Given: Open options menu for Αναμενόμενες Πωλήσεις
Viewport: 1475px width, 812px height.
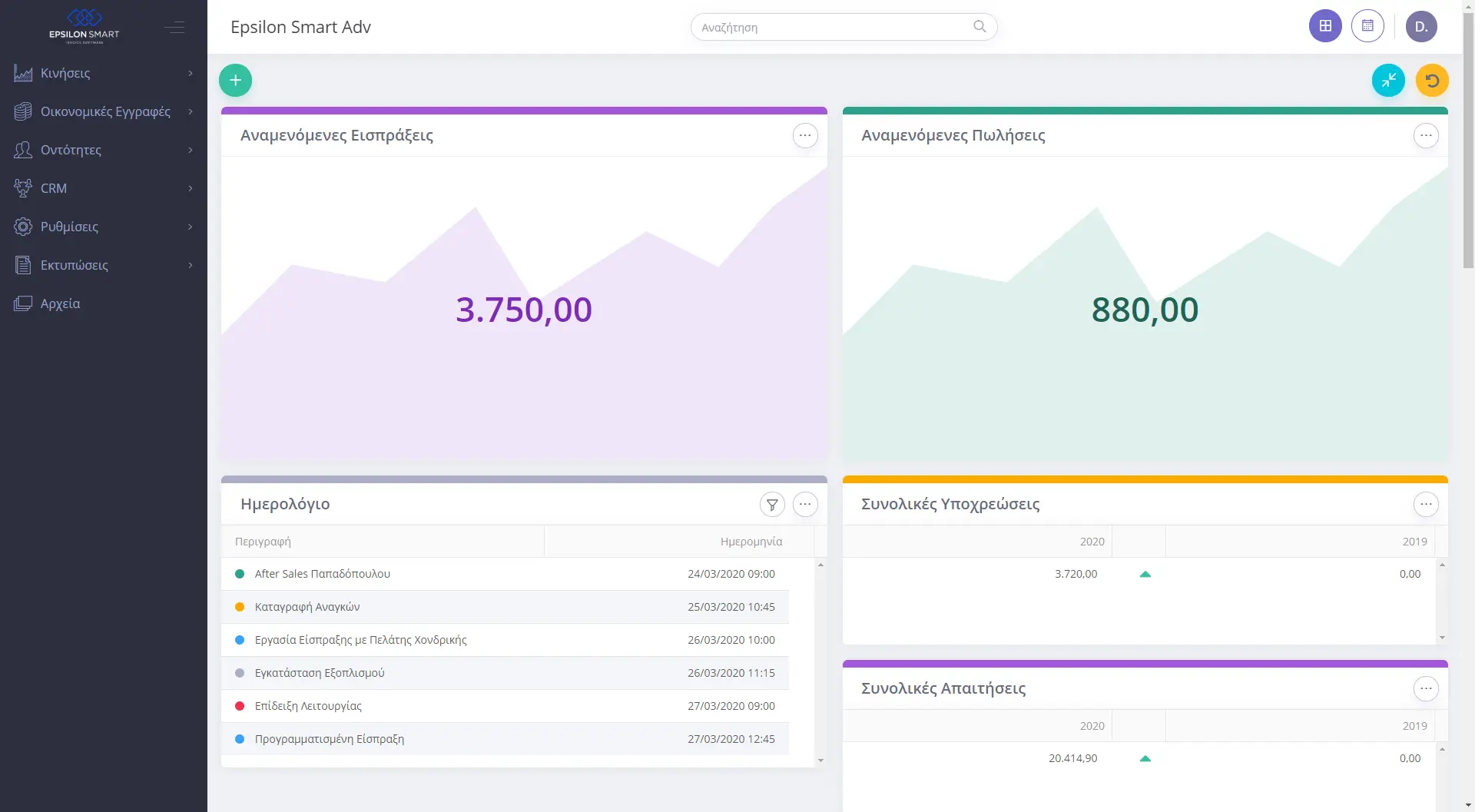Looking at the screenshot, I should click(x=1426, y=136).
